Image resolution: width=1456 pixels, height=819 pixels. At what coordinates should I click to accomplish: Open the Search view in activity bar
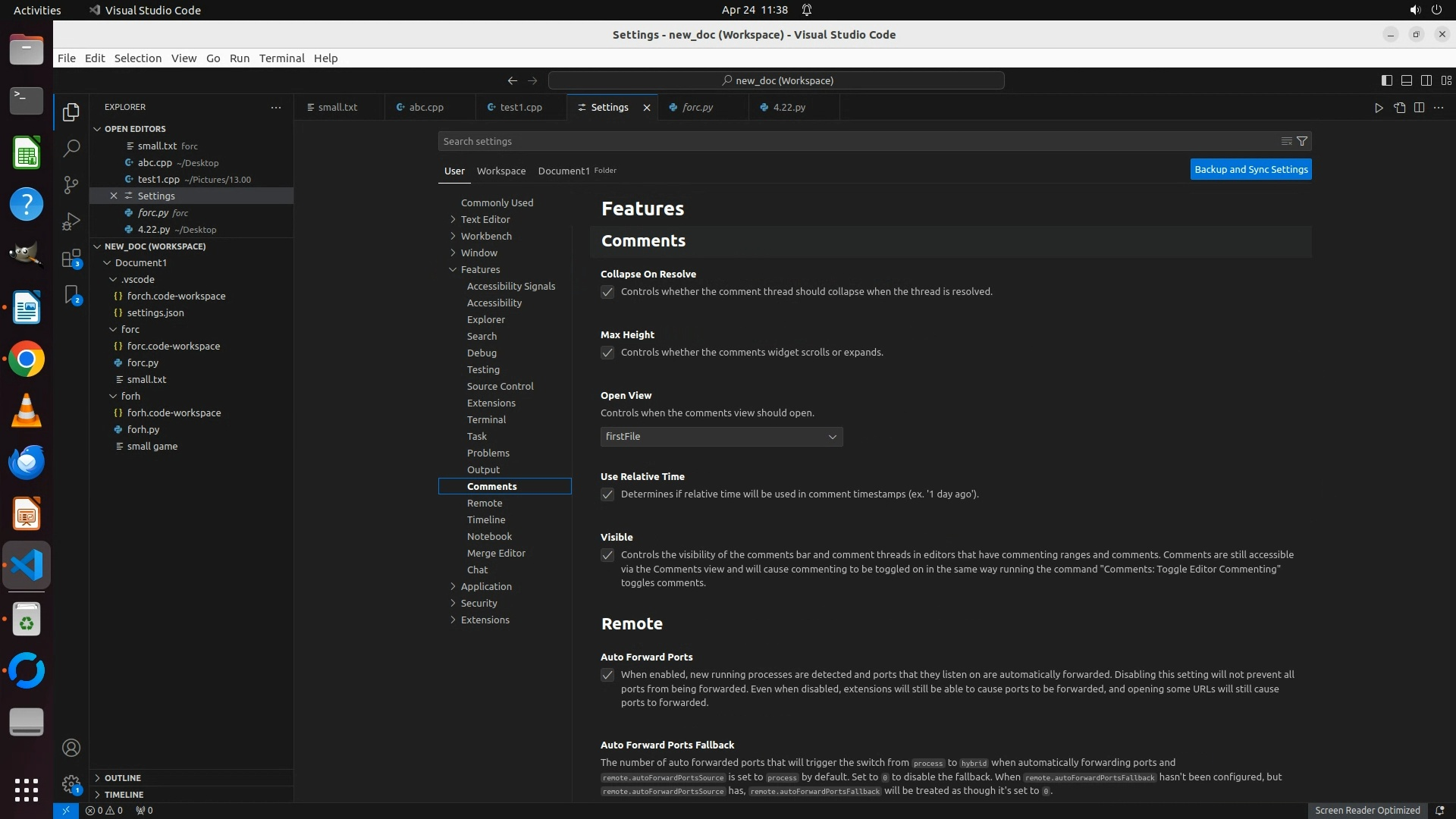click(71, 149)
